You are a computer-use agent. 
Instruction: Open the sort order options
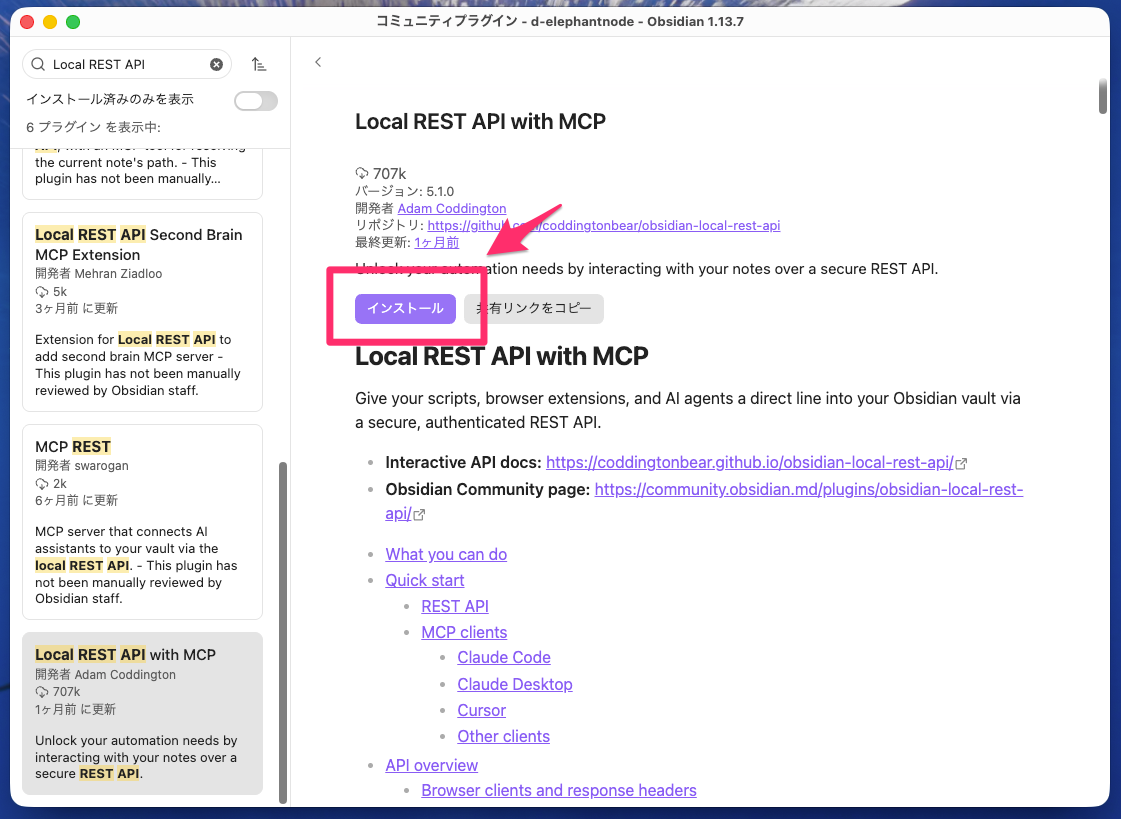(259, 64)
